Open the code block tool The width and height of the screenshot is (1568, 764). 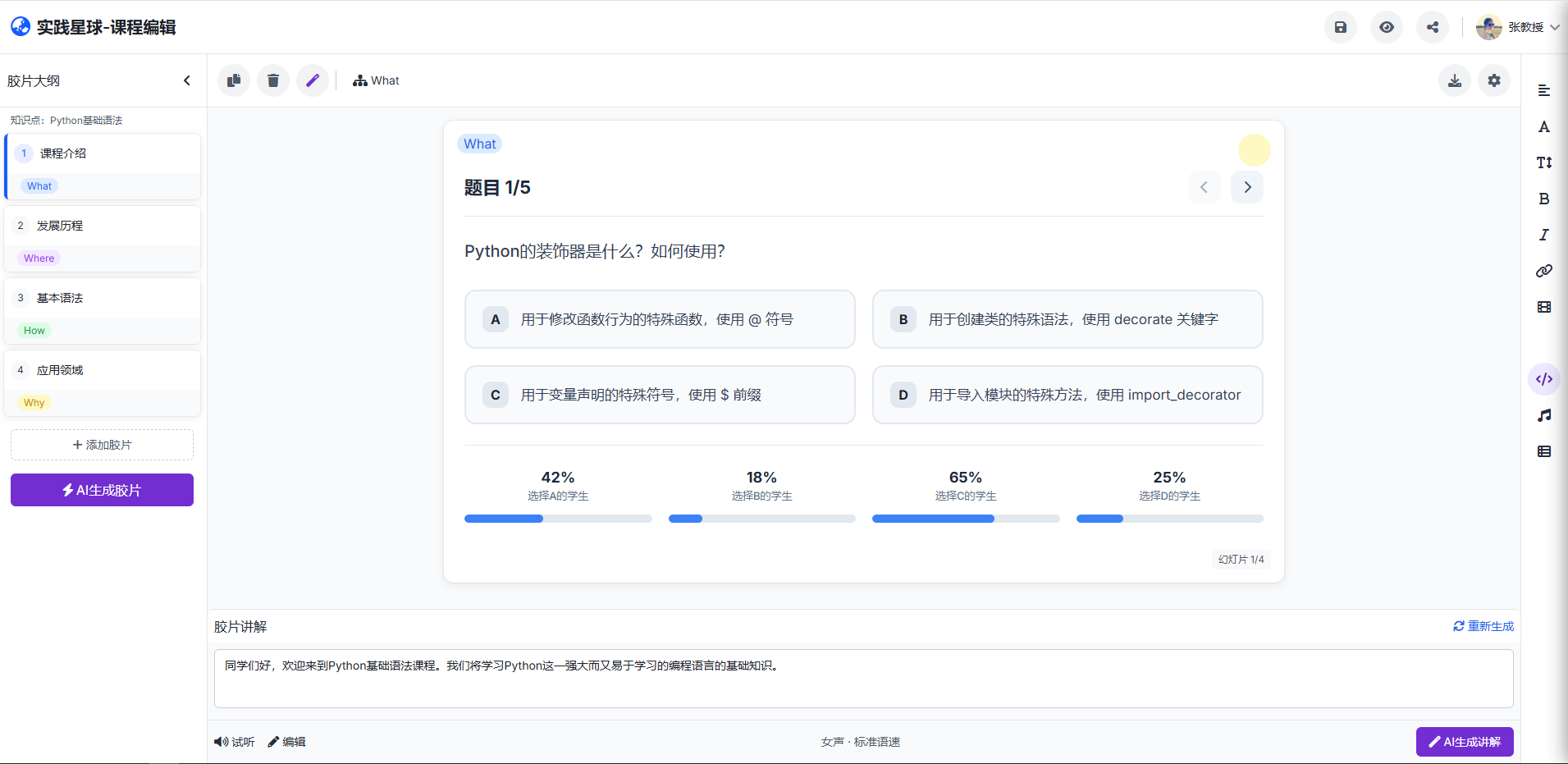1545,379
